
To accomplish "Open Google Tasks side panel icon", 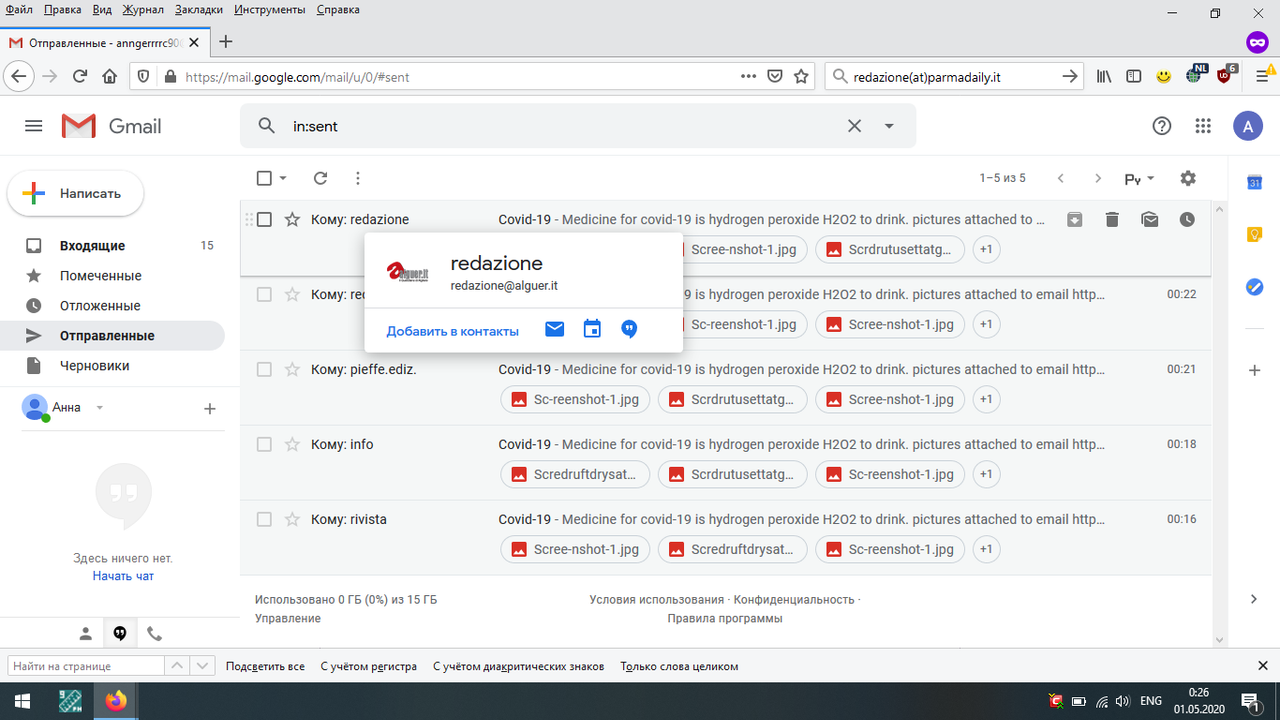I will (x=1254, y=287).
